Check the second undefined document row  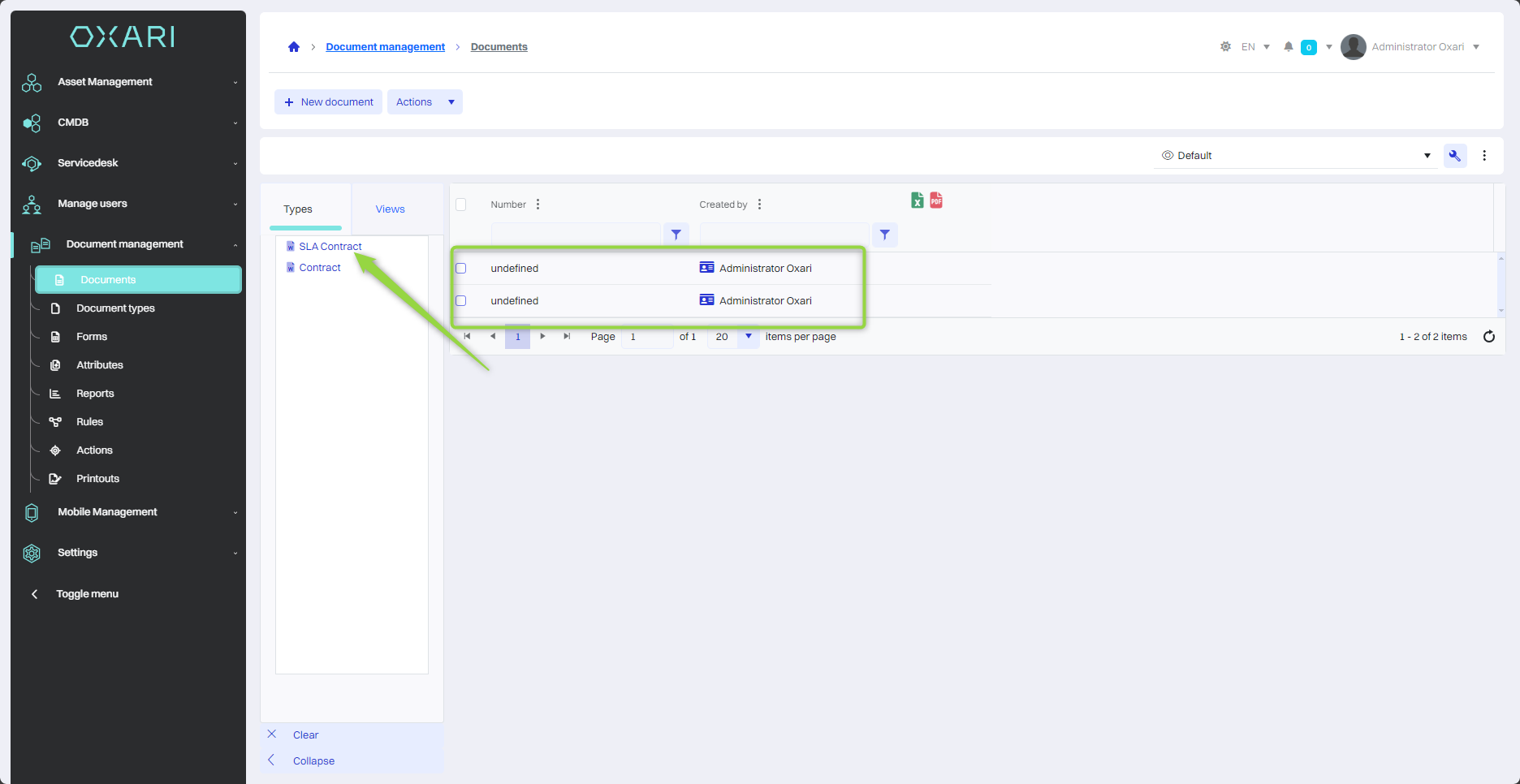(x=461, y=301)
